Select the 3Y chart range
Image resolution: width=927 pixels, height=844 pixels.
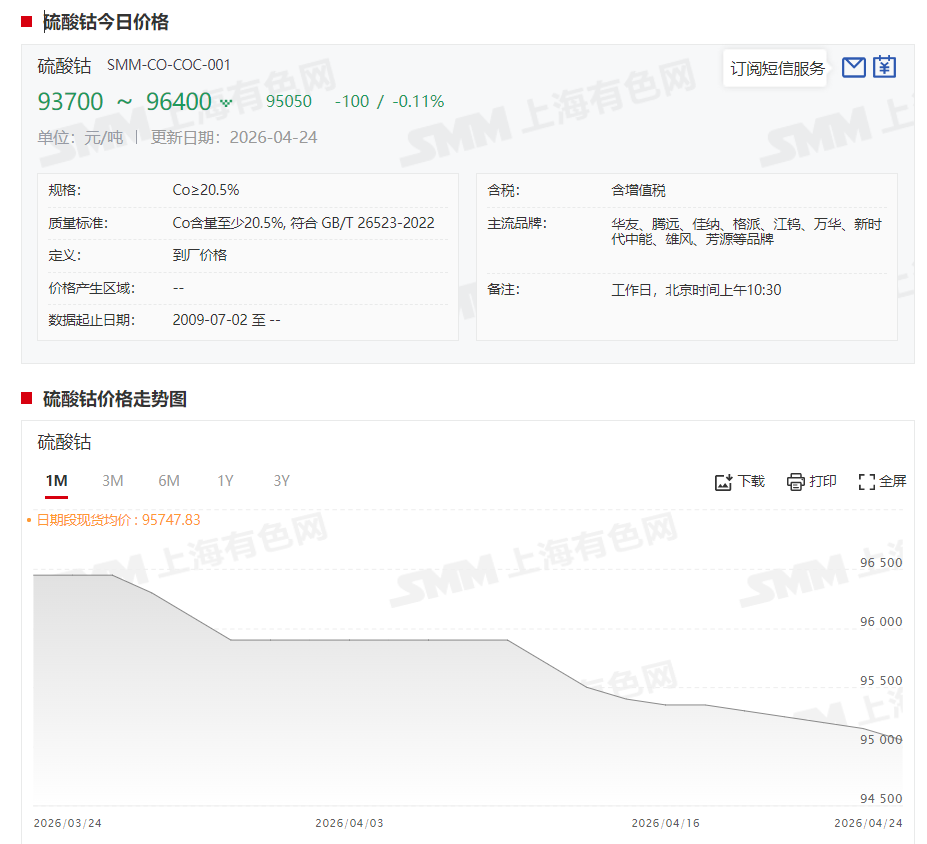click(x=281, y=481)
